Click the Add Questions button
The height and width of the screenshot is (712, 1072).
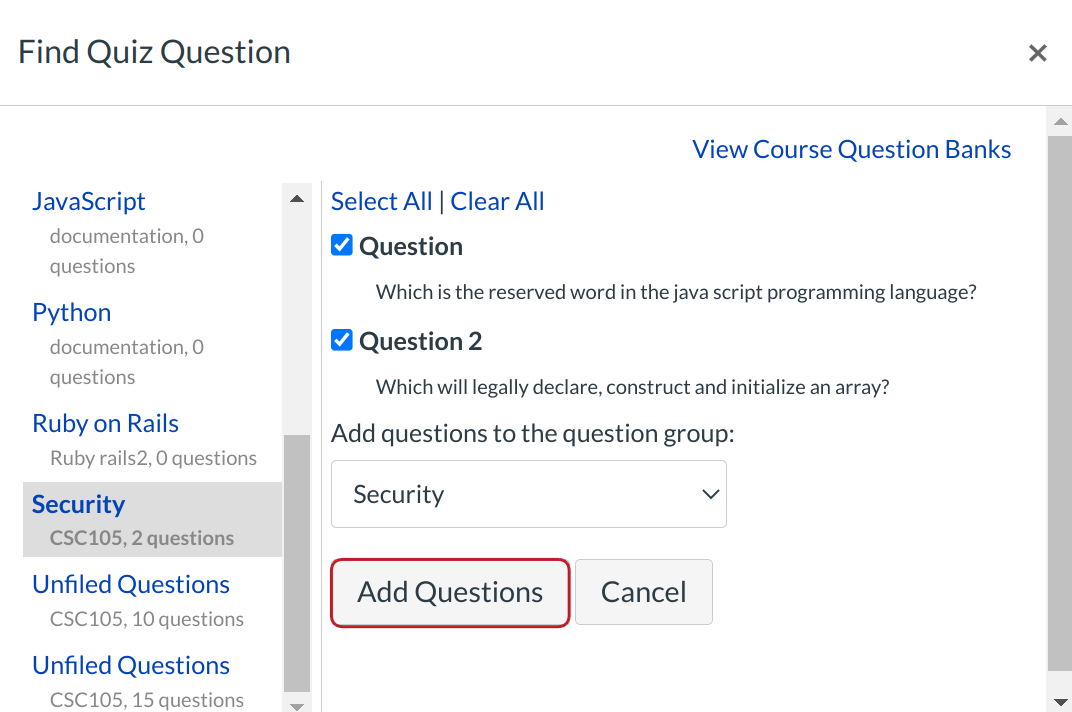450,592
